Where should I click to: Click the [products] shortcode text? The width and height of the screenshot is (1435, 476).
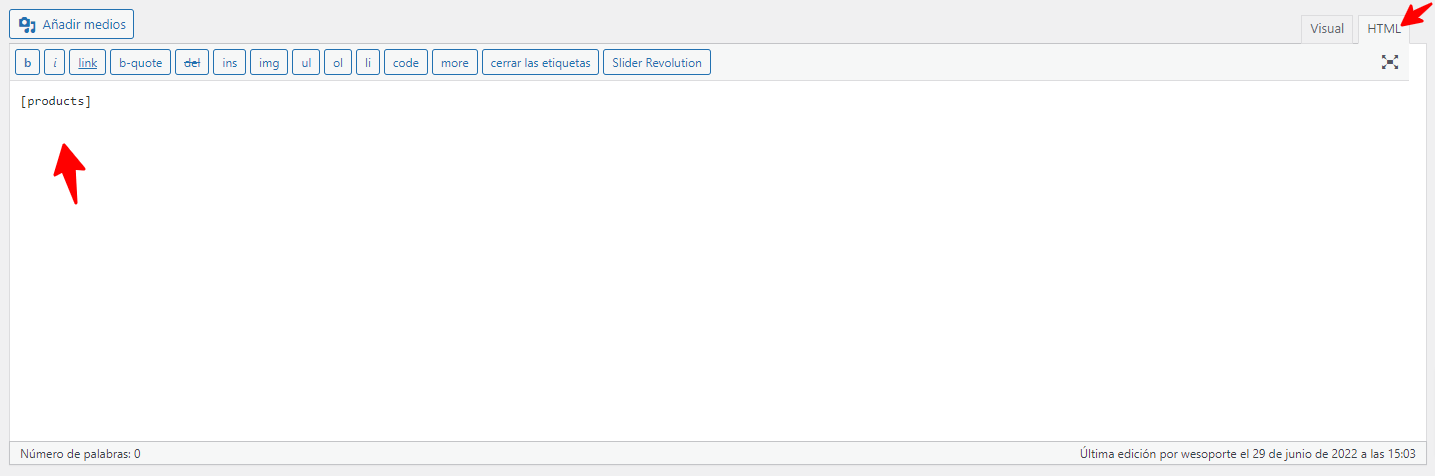coord(56,102)
